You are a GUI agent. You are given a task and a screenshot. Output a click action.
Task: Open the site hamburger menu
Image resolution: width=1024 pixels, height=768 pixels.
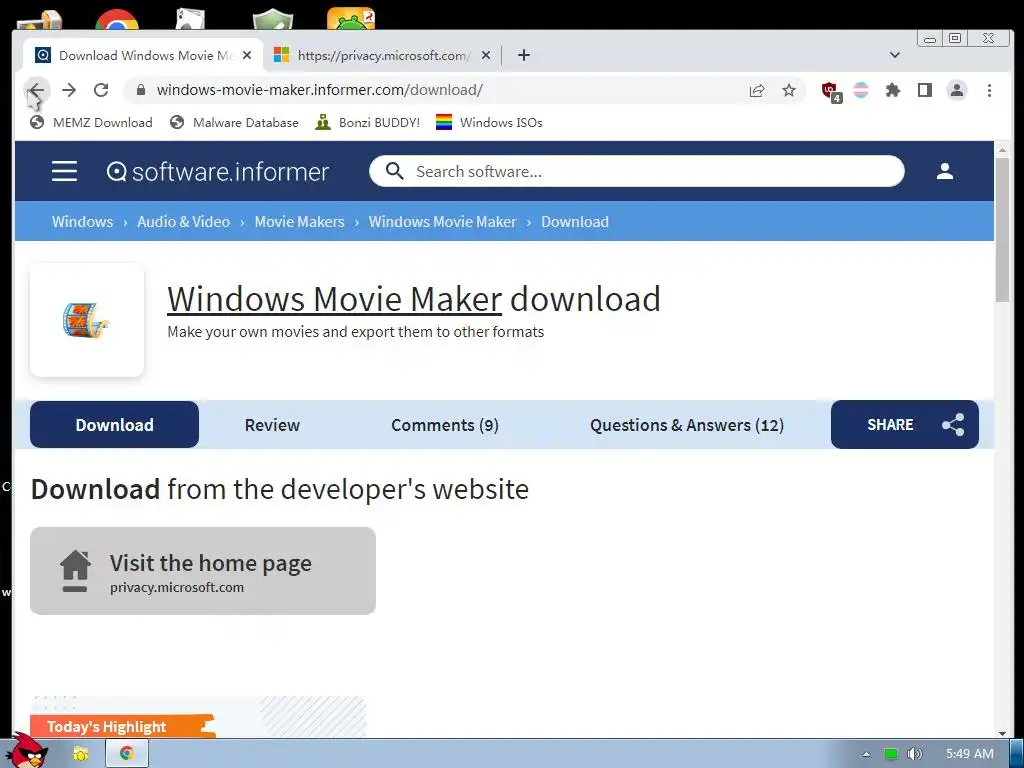[65, 172]
